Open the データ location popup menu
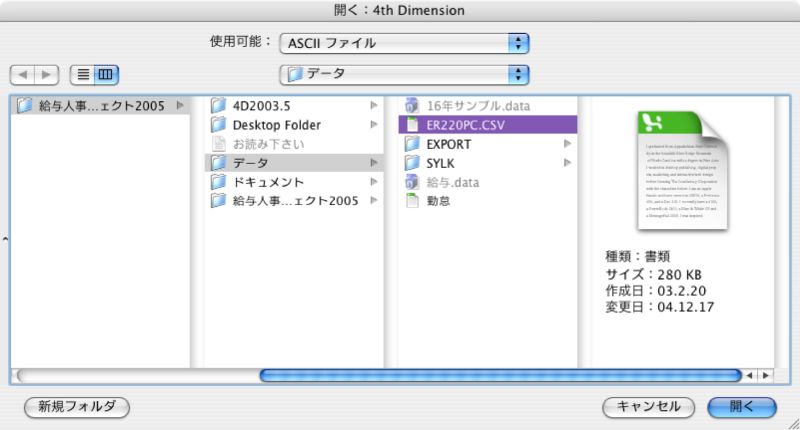 404,74
